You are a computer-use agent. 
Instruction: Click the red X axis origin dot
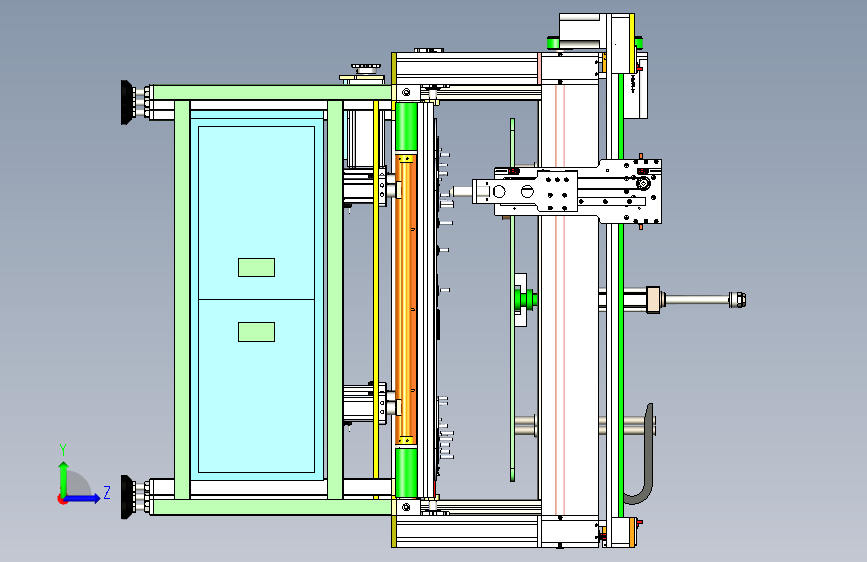coord(61,499)
